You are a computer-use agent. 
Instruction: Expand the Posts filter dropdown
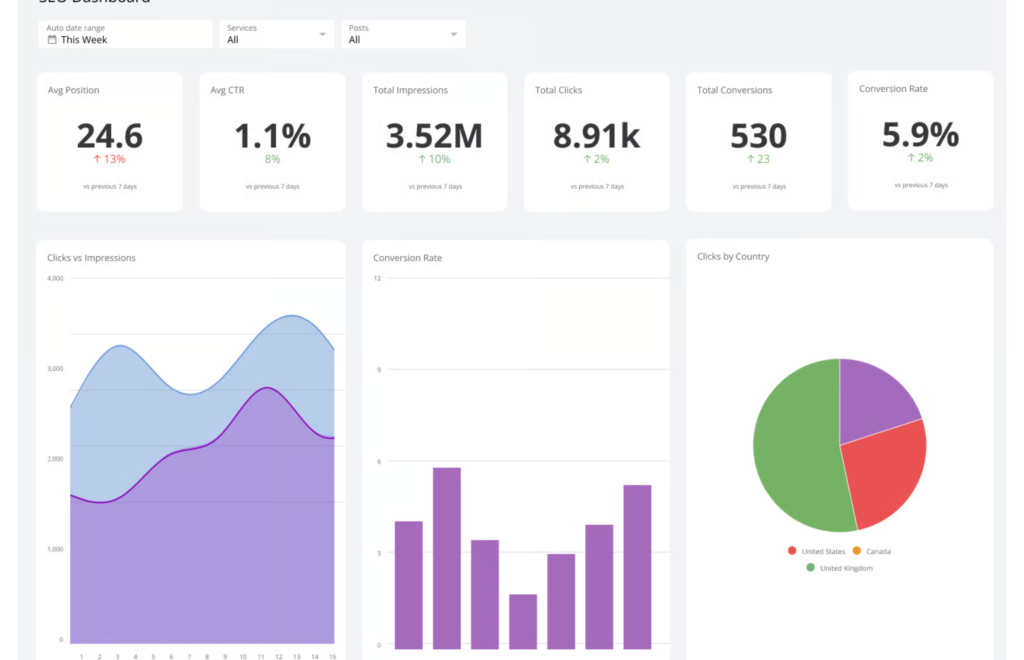point(403,34)
